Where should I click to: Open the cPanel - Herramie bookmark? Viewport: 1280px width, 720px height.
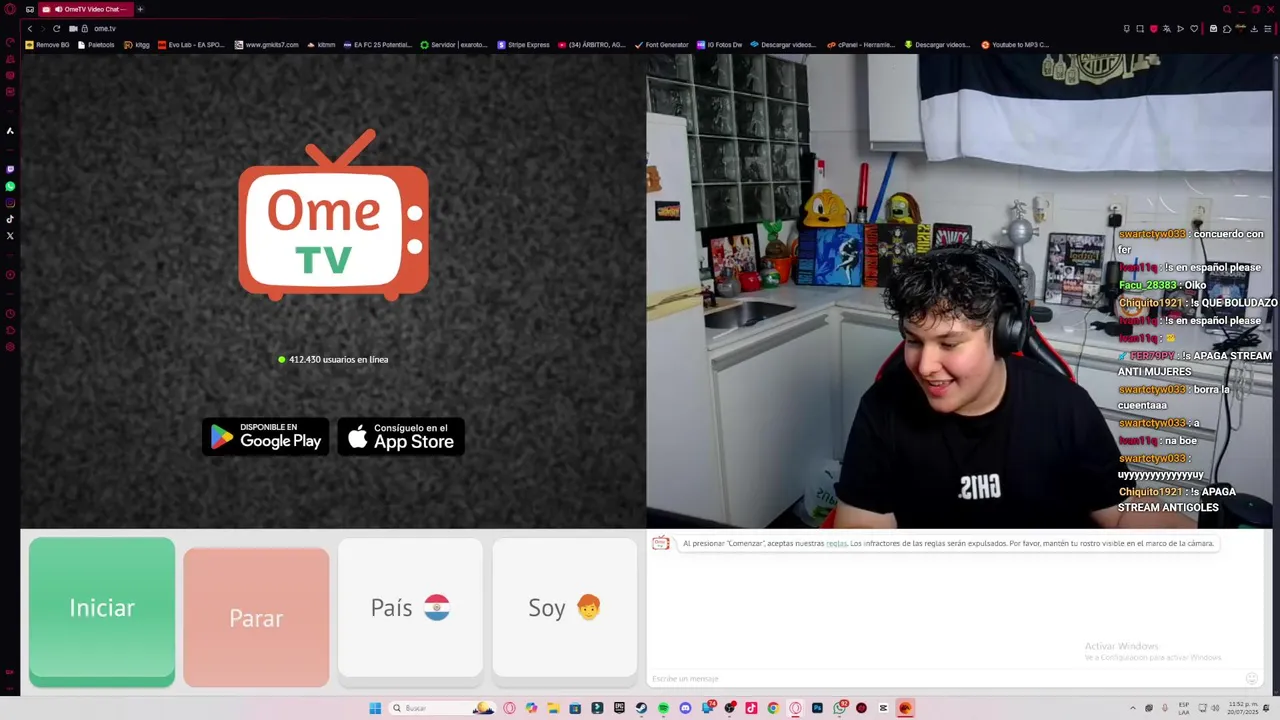[862, 45]
